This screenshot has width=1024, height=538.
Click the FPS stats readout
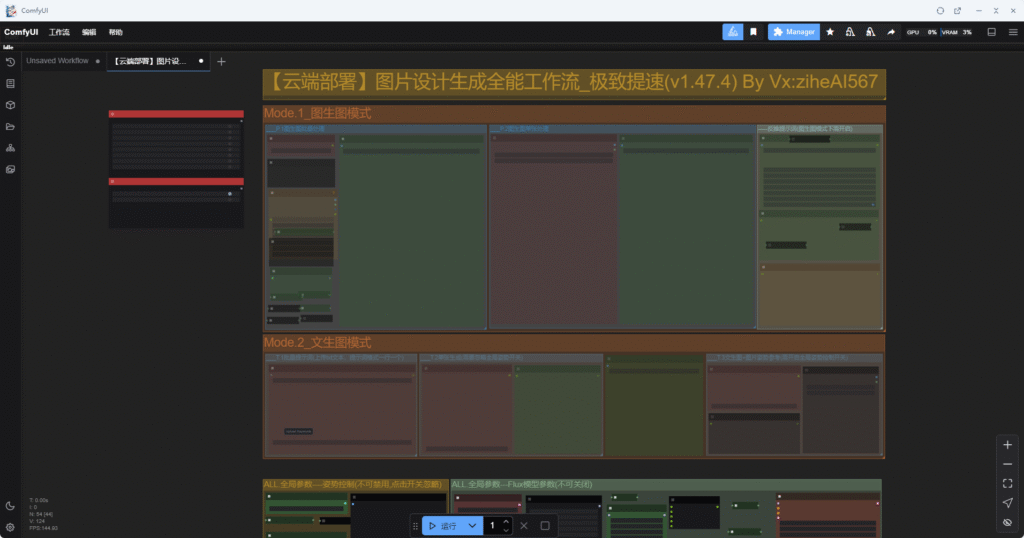click(x=43, y=528)
